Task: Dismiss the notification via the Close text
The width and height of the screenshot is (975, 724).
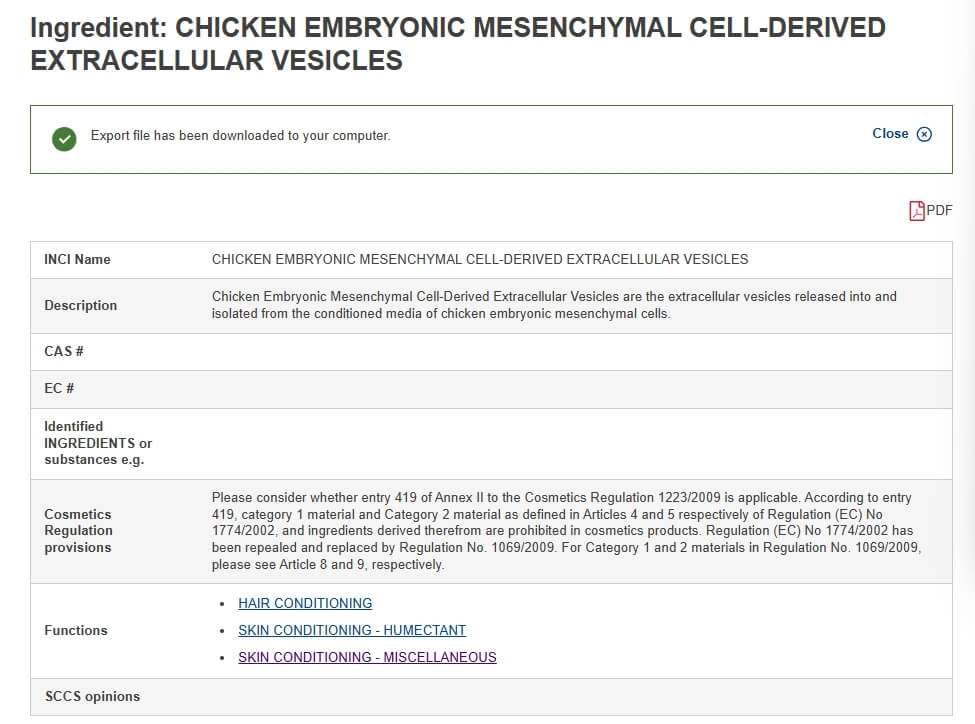Action: click(890, 134)
